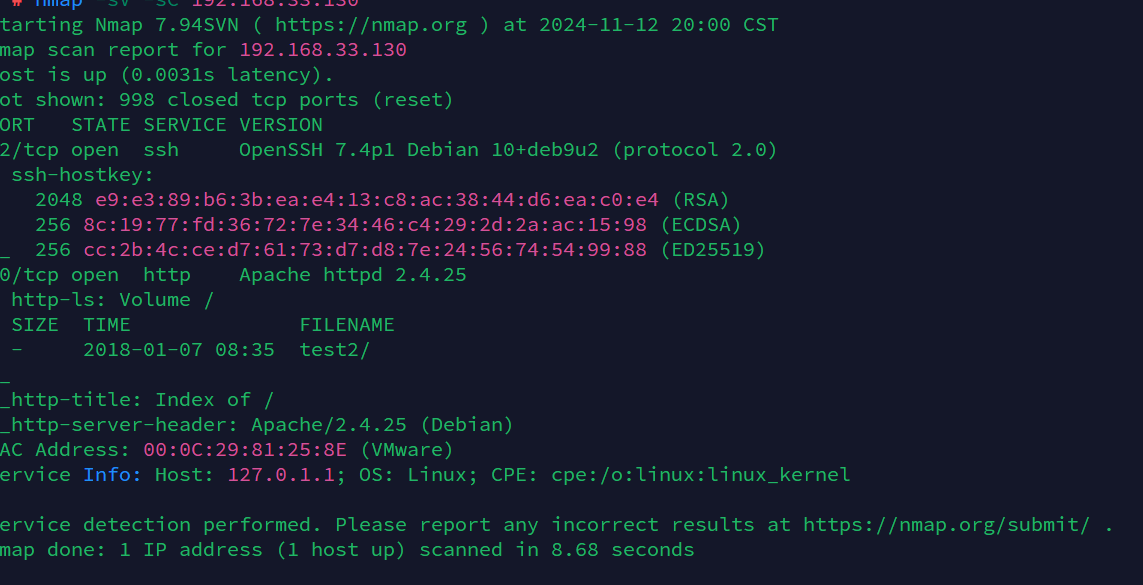This screenshot has width=1143, height=585.
Task: Click the RSA host key fingerprint
Action: pos(377,200)
